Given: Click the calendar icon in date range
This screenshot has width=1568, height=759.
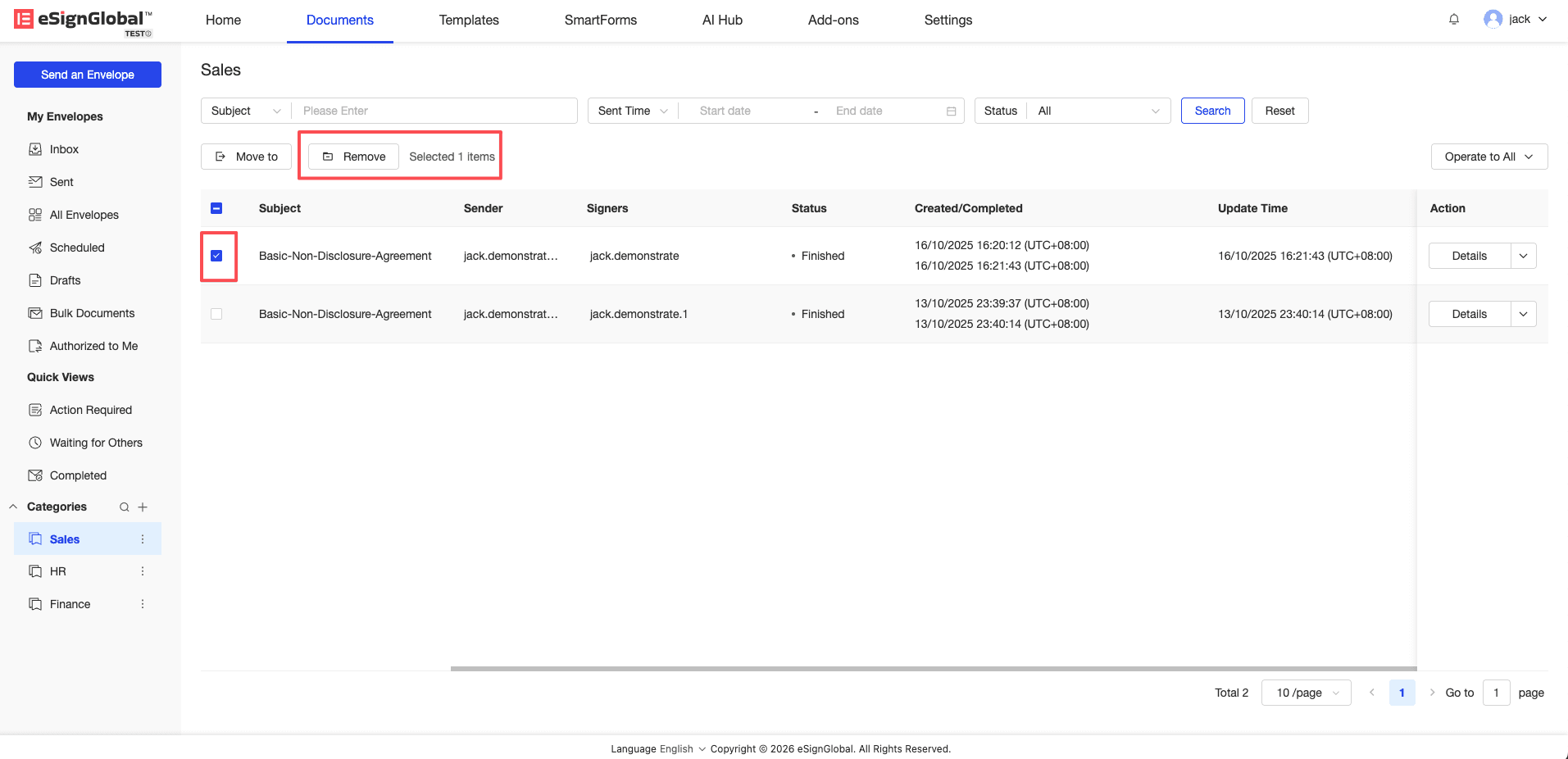Looking at the screenshot, I should pos(951,111).
